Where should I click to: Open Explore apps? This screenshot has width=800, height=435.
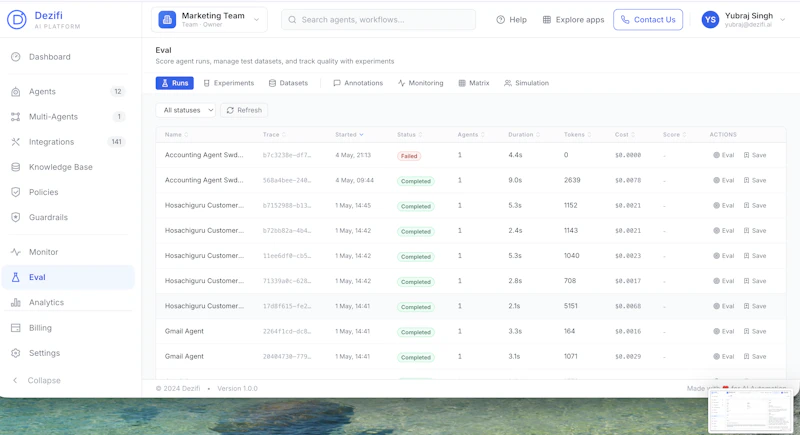(x=573, y=20)
